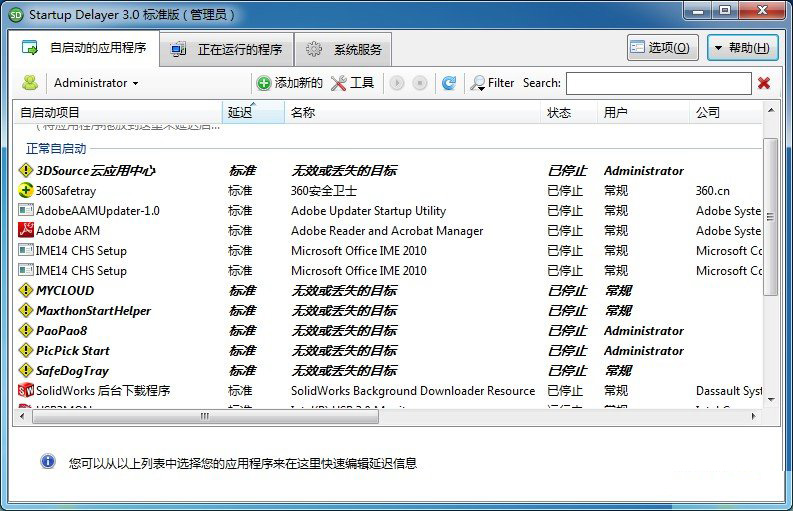Click the 工具 button label
Image resolution: width=793 pixels, height=511 pixels.
(x=362, y=83)
